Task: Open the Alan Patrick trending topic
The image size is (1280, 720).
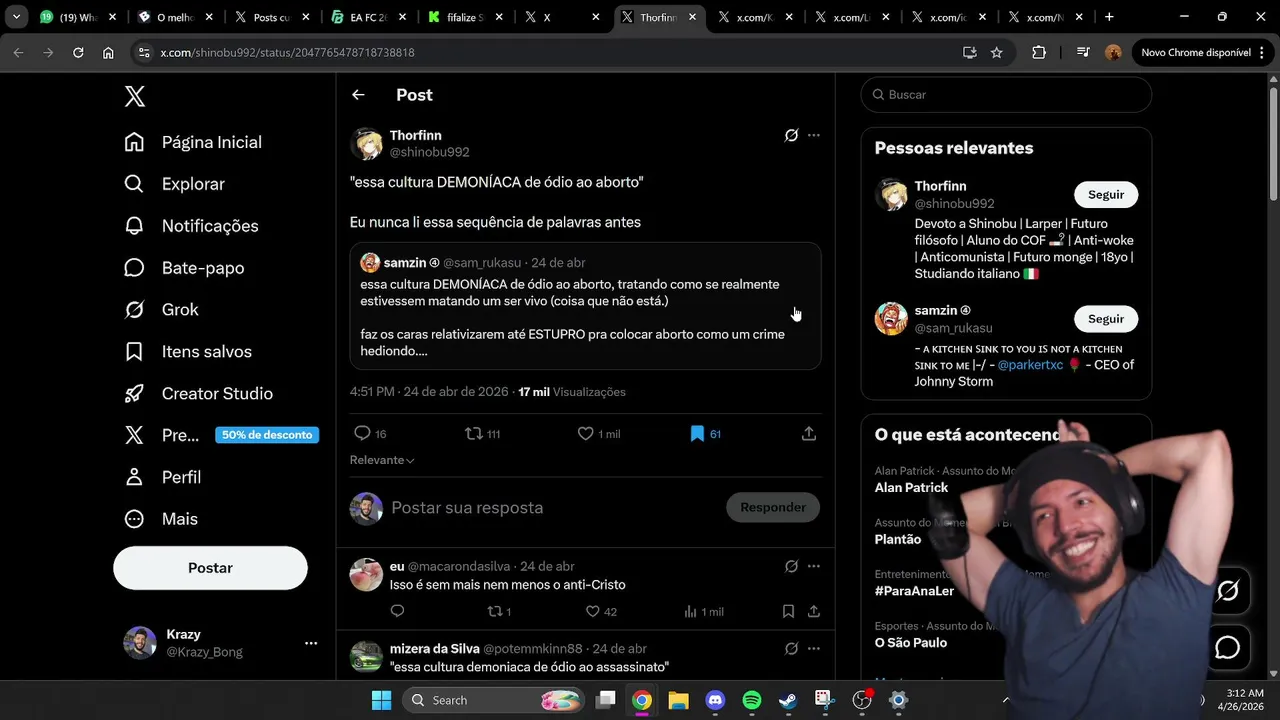Action: 911,488
